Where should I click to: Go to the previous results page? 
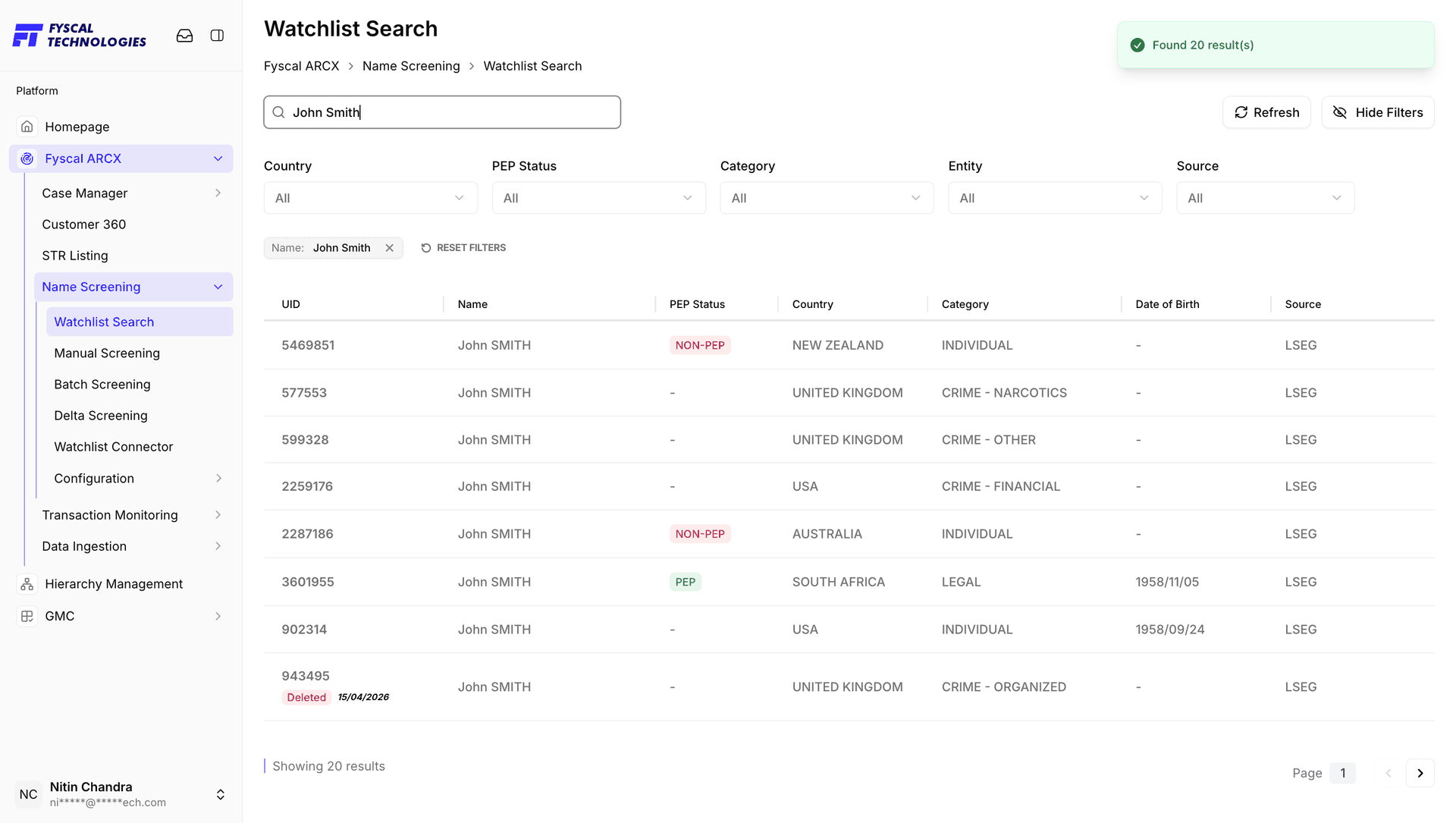[1389, 773]
